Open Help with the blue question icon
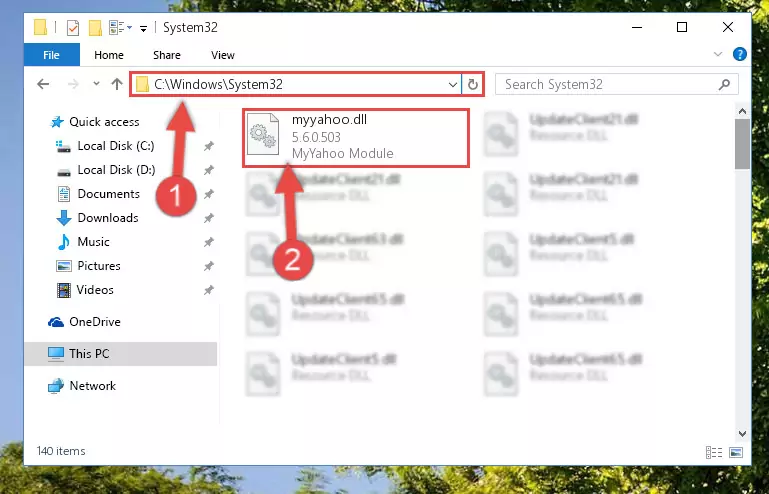 pos(740,54)
